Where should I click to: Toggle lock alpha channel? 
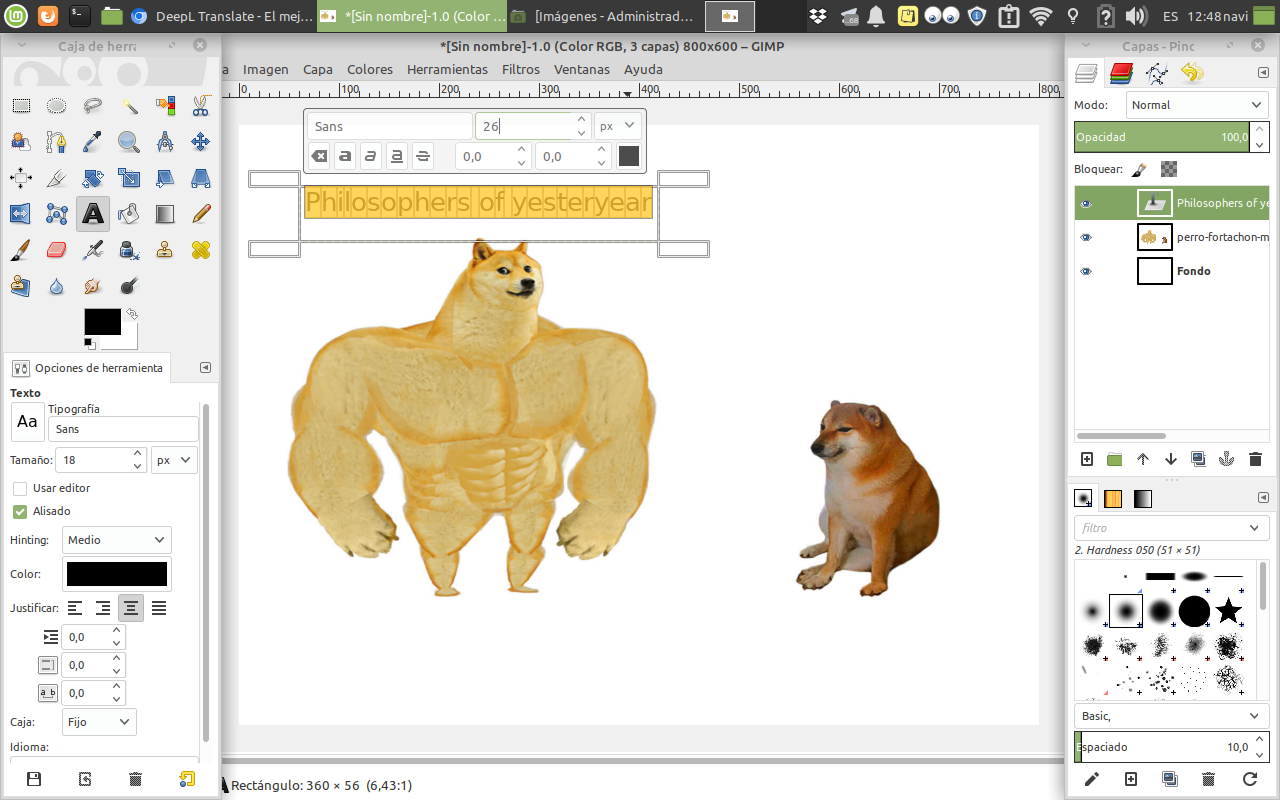pos(1169,170)
